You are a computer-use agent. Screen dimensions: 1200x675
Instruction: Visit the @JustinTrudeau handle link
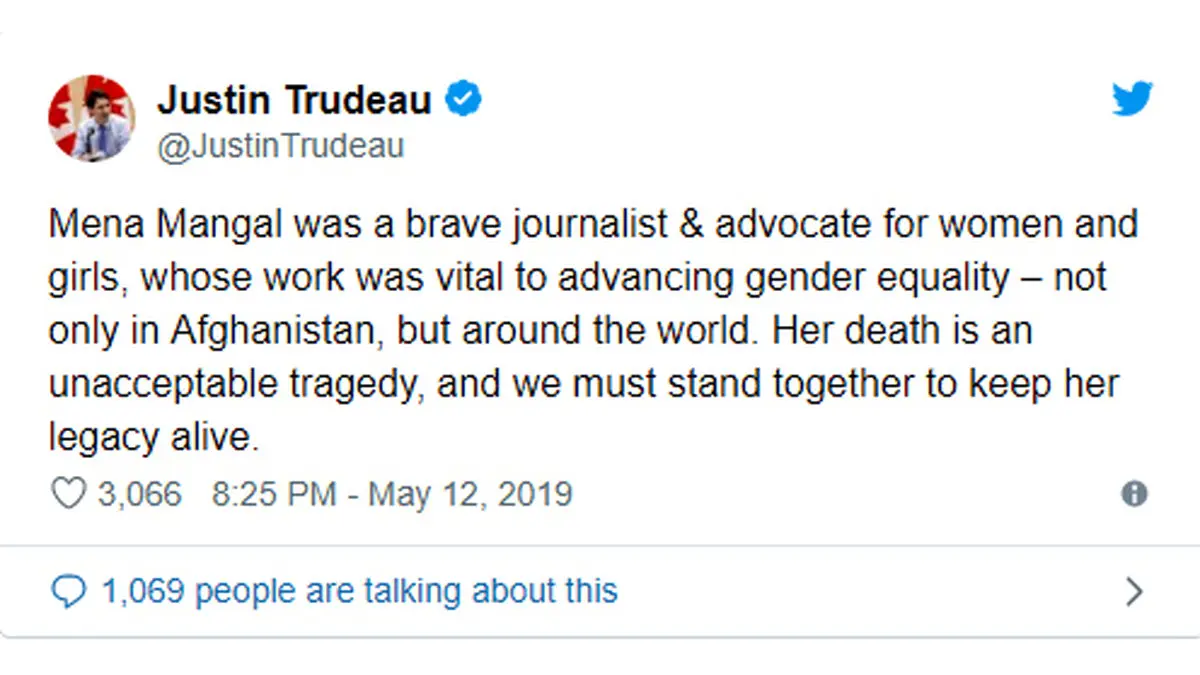click(x=281, y=146)
